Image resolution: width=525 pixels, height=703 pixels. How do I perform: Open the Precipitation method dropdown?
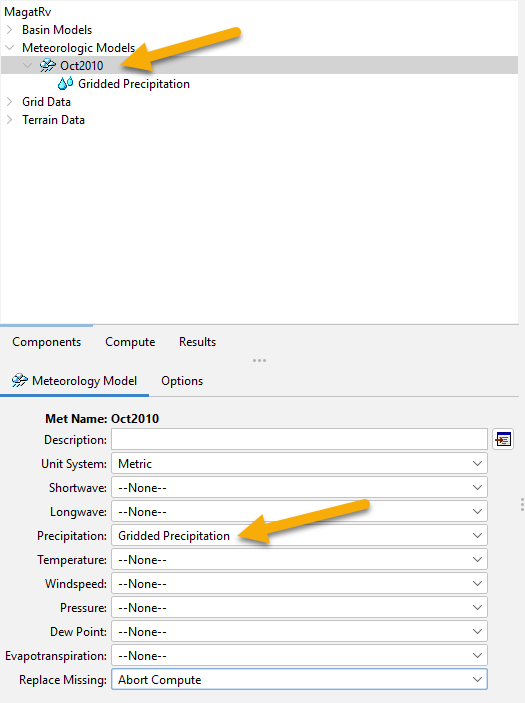point(299,535)
